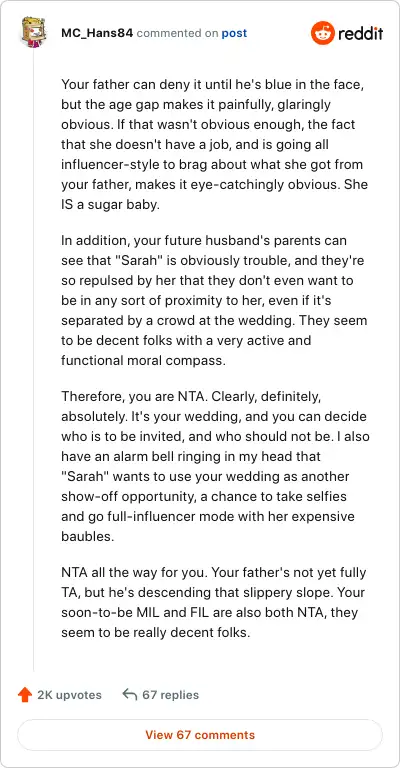400x768 pixels.
Task: Click the line starting "In addition, your future"
Action: tap(204, 240)
